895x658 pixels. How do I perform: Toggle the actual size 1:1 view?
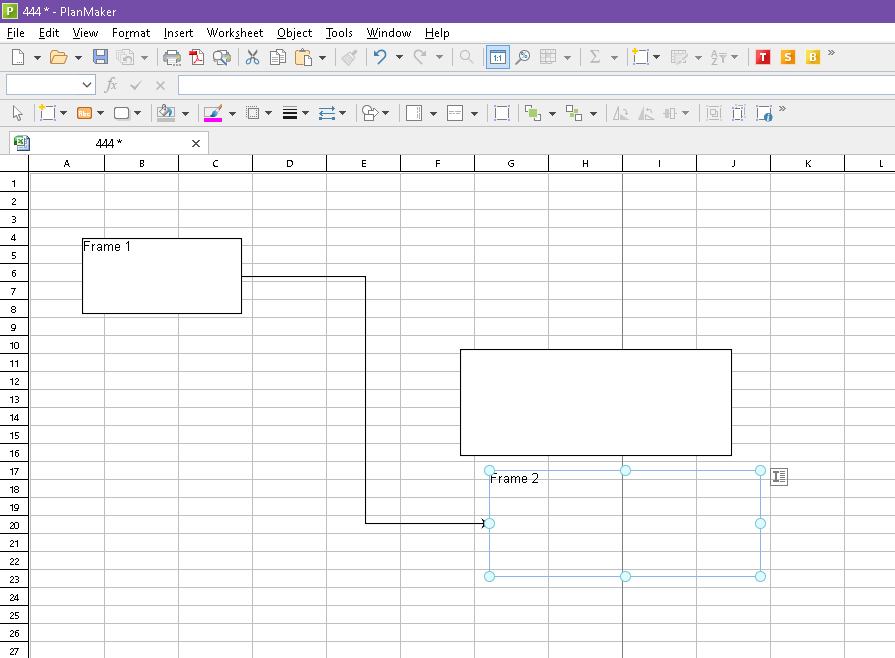coord(497,57)
